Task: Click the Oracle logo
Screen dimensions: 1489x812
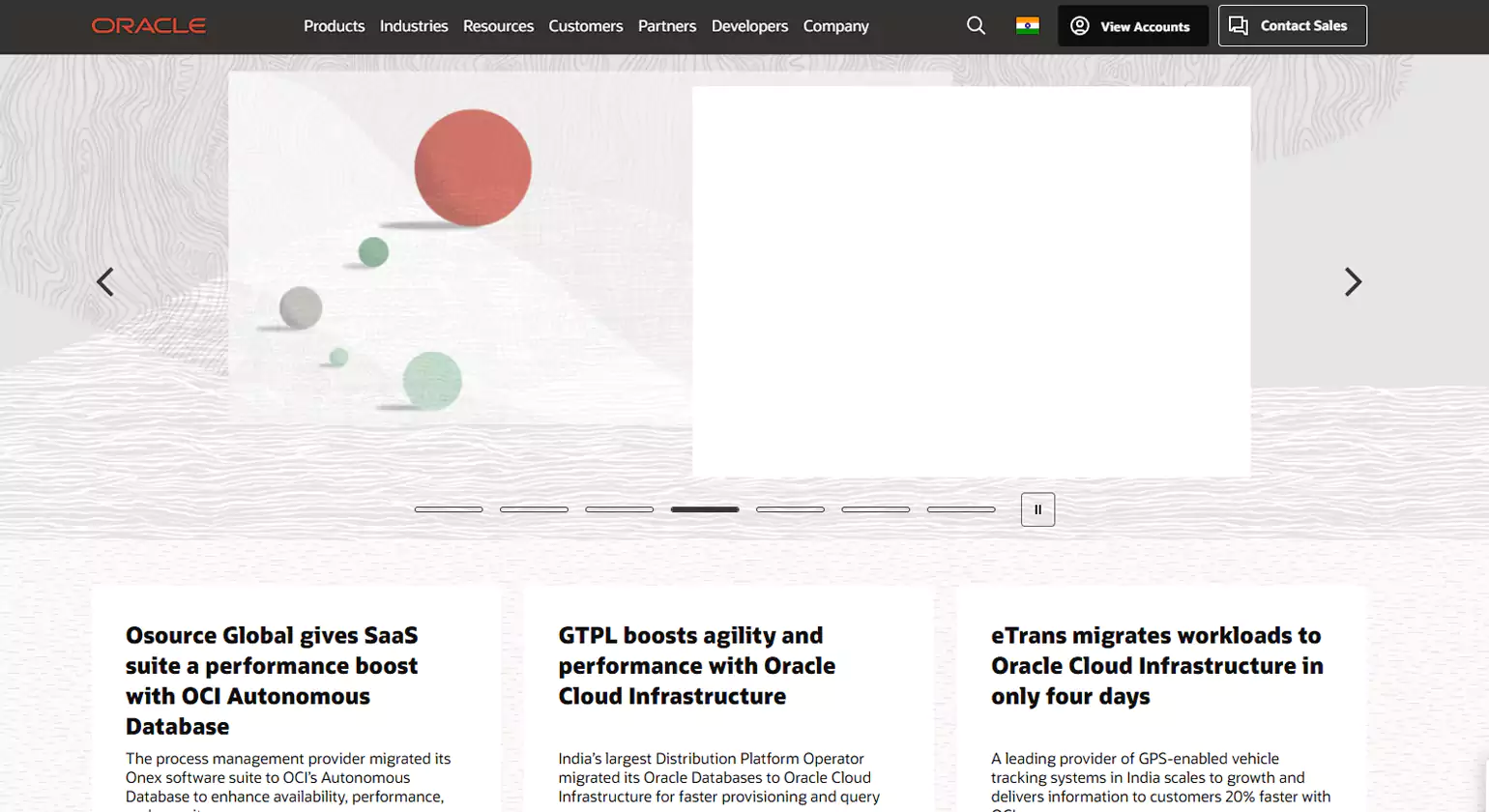Action: coord(149,26)
